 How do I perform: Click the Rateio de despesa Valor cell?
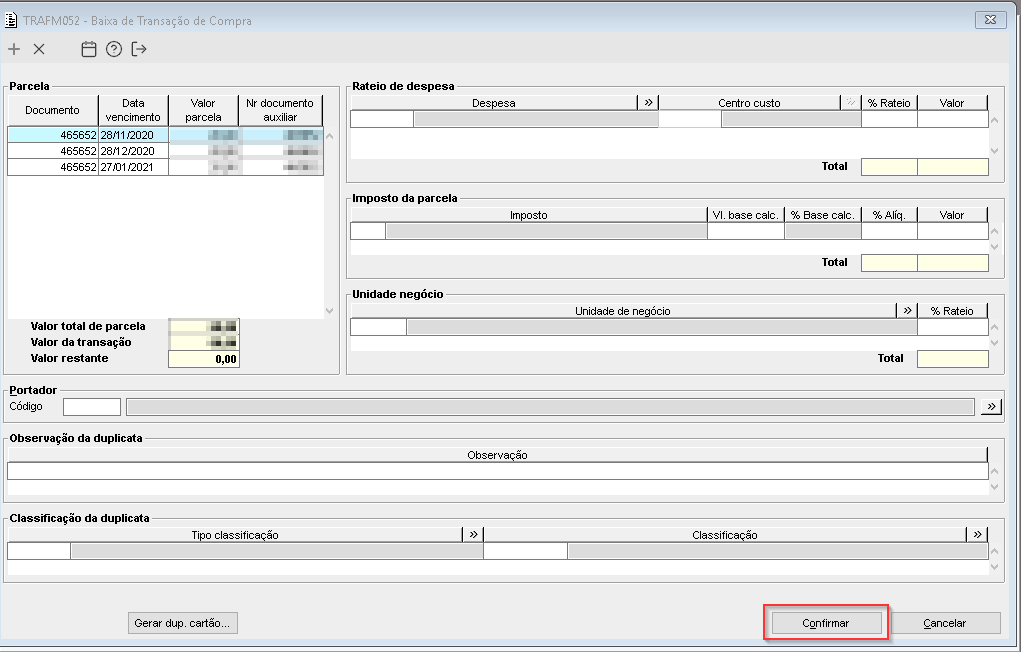[x=953, y=119]
